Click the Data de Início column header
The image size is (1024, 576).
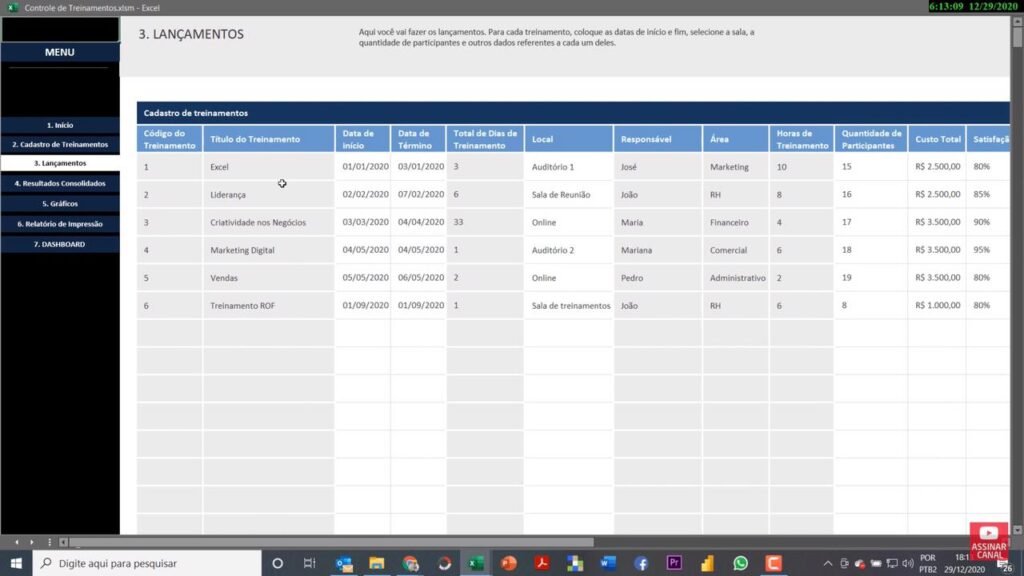[x=363, y=139]
